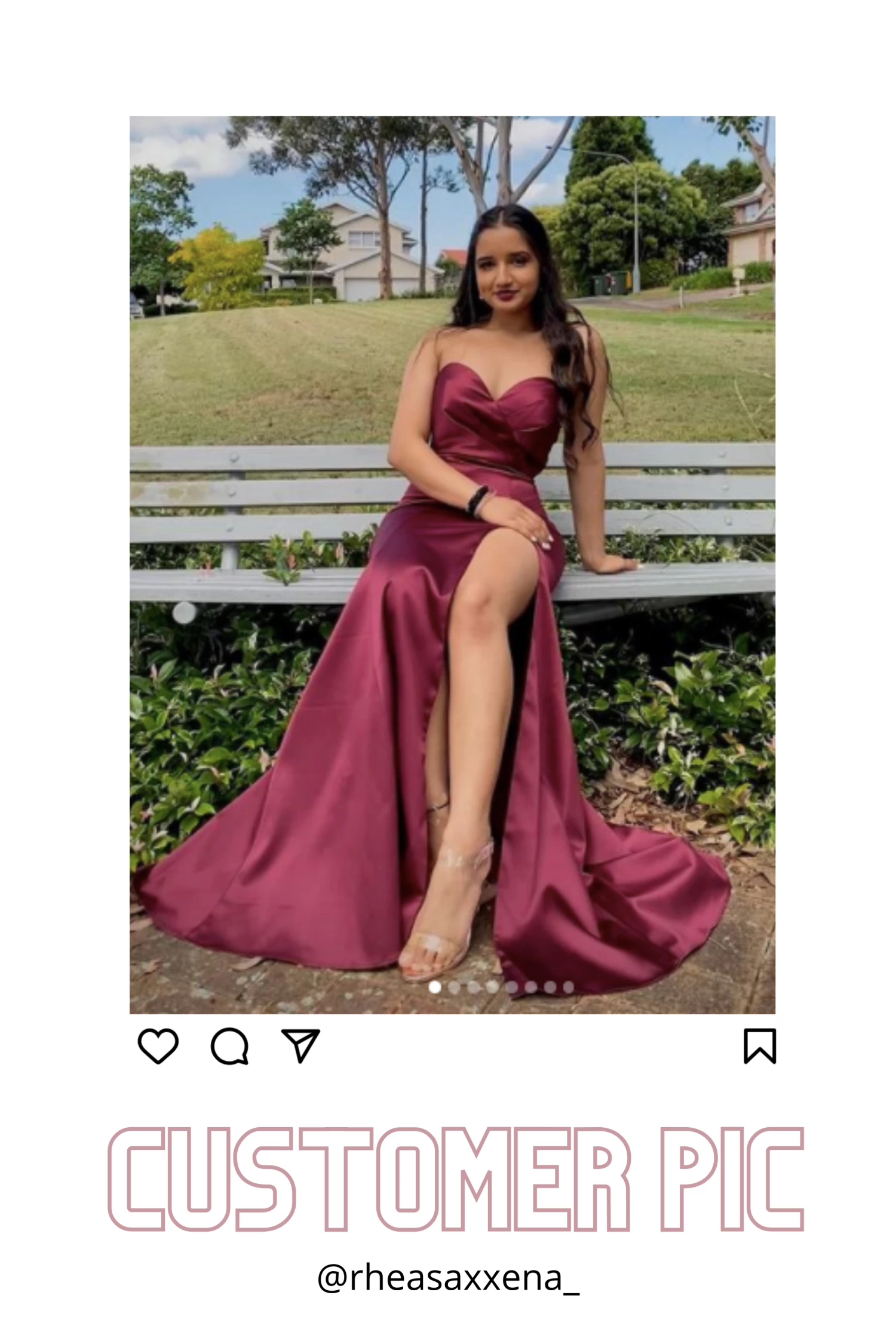
Task: Select the first active carousel dot
Action: (435, 987)
